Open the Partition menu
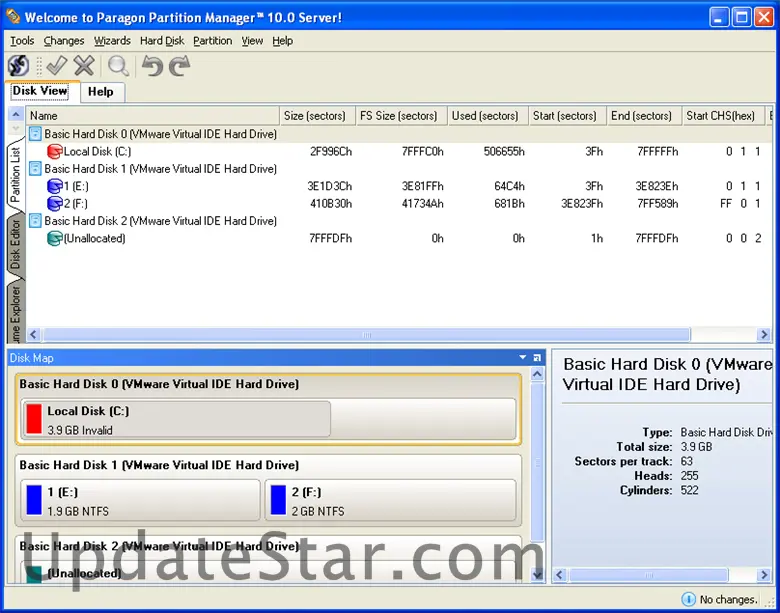The image size is (780, 613). coord(212,41)
